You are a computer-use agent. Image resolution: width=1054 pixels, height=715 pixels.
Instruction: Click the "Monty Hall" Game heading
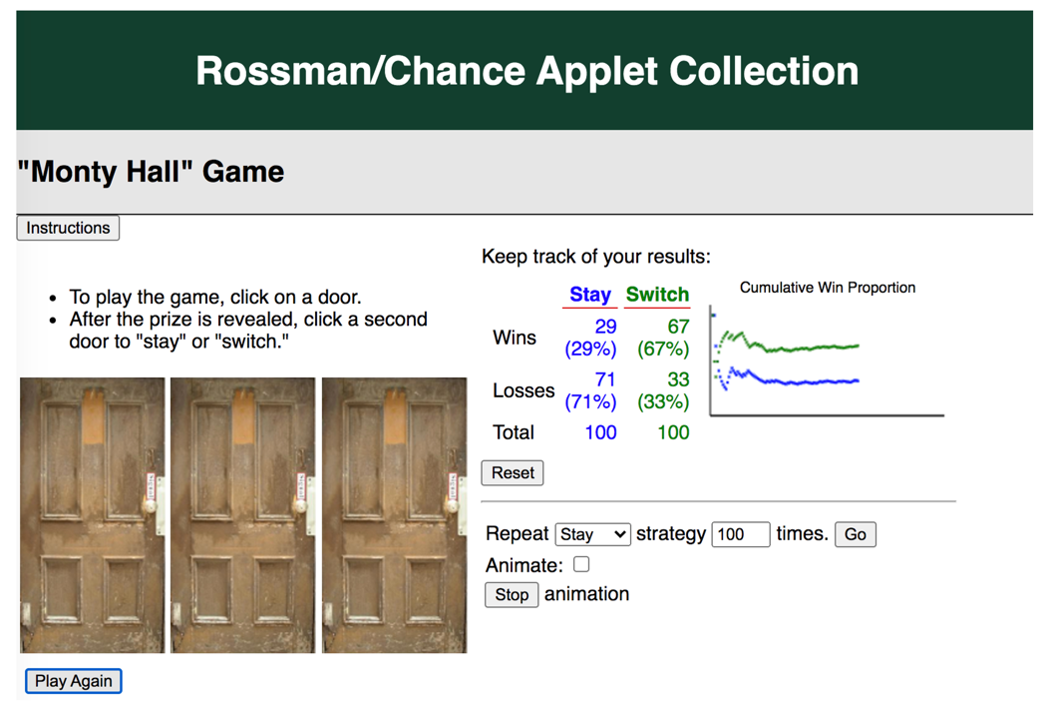point(152,172)
